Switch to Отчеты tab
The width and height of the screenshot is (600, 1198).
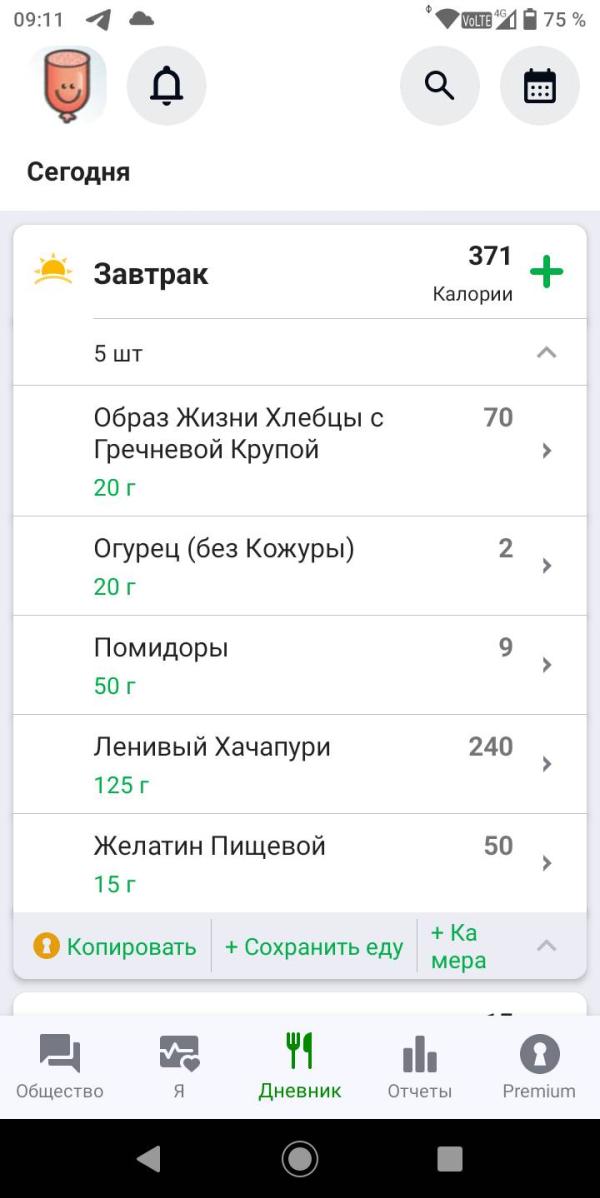pos(420,1067)
